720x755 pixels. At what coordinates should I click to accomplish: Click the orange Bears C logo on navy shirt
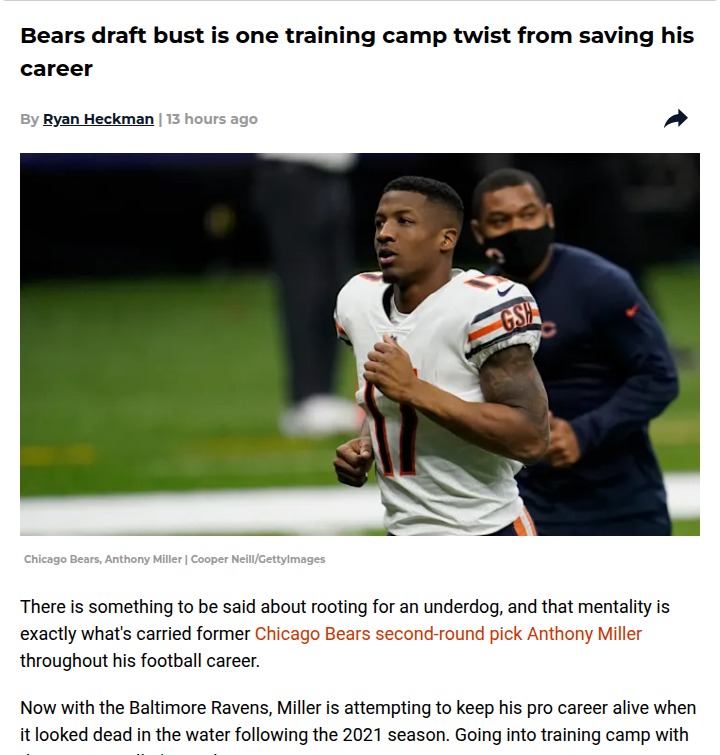[548, 329]
